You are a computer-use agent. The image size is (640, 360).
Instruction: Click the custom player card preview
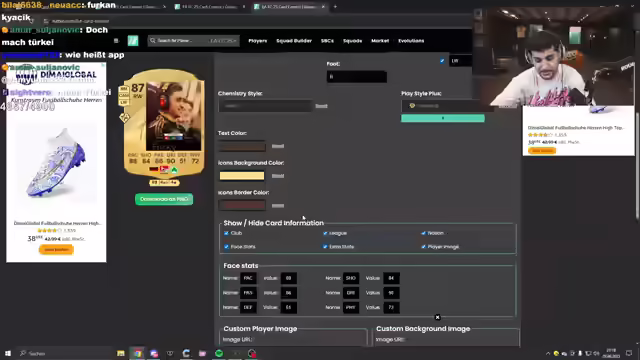(164, 123)
